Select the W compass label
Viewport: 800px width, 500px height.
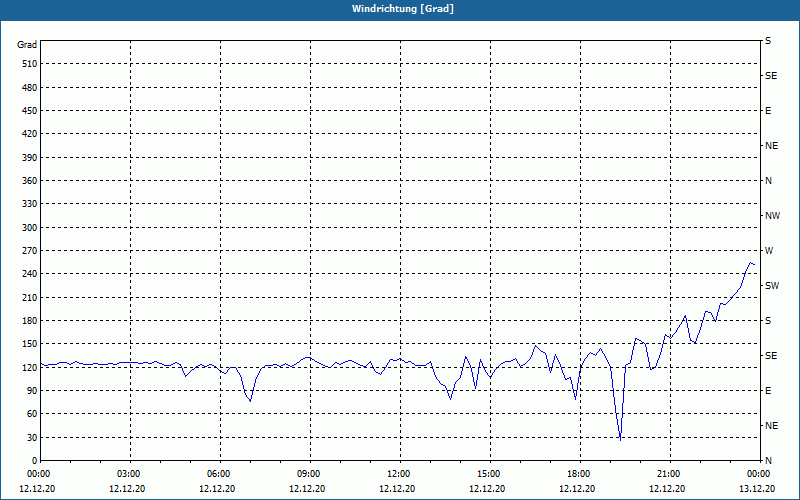click(769, 251)
